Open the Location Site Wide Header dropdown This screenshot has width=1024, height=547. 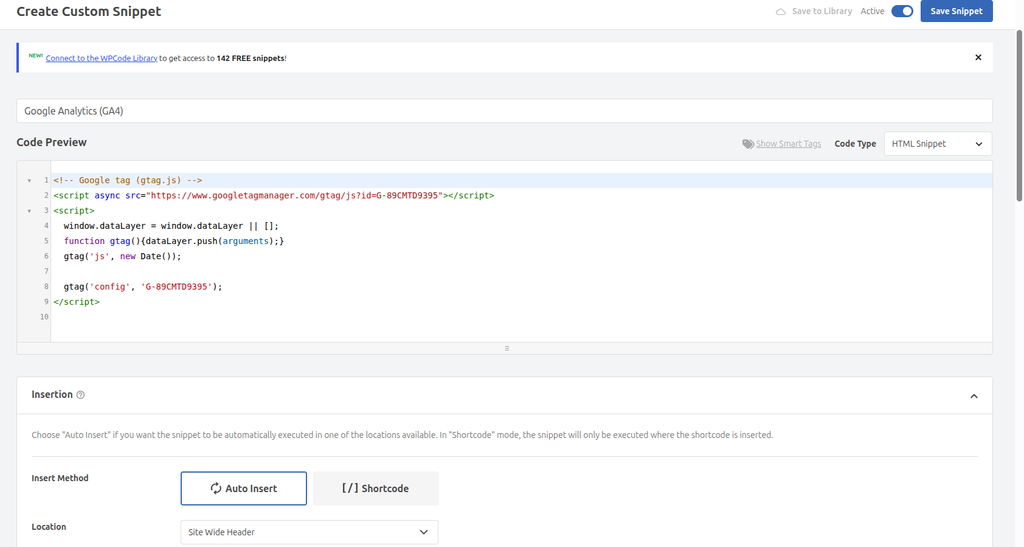click(x=309, y=532)
